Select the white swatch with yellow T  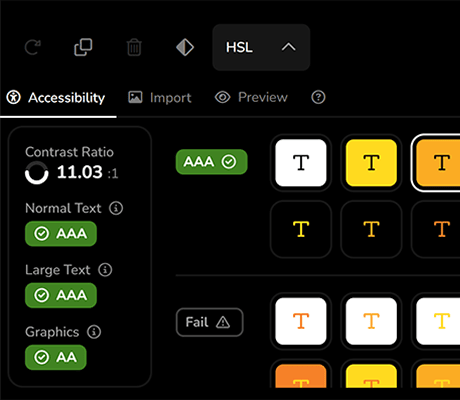tap(438, 321)
